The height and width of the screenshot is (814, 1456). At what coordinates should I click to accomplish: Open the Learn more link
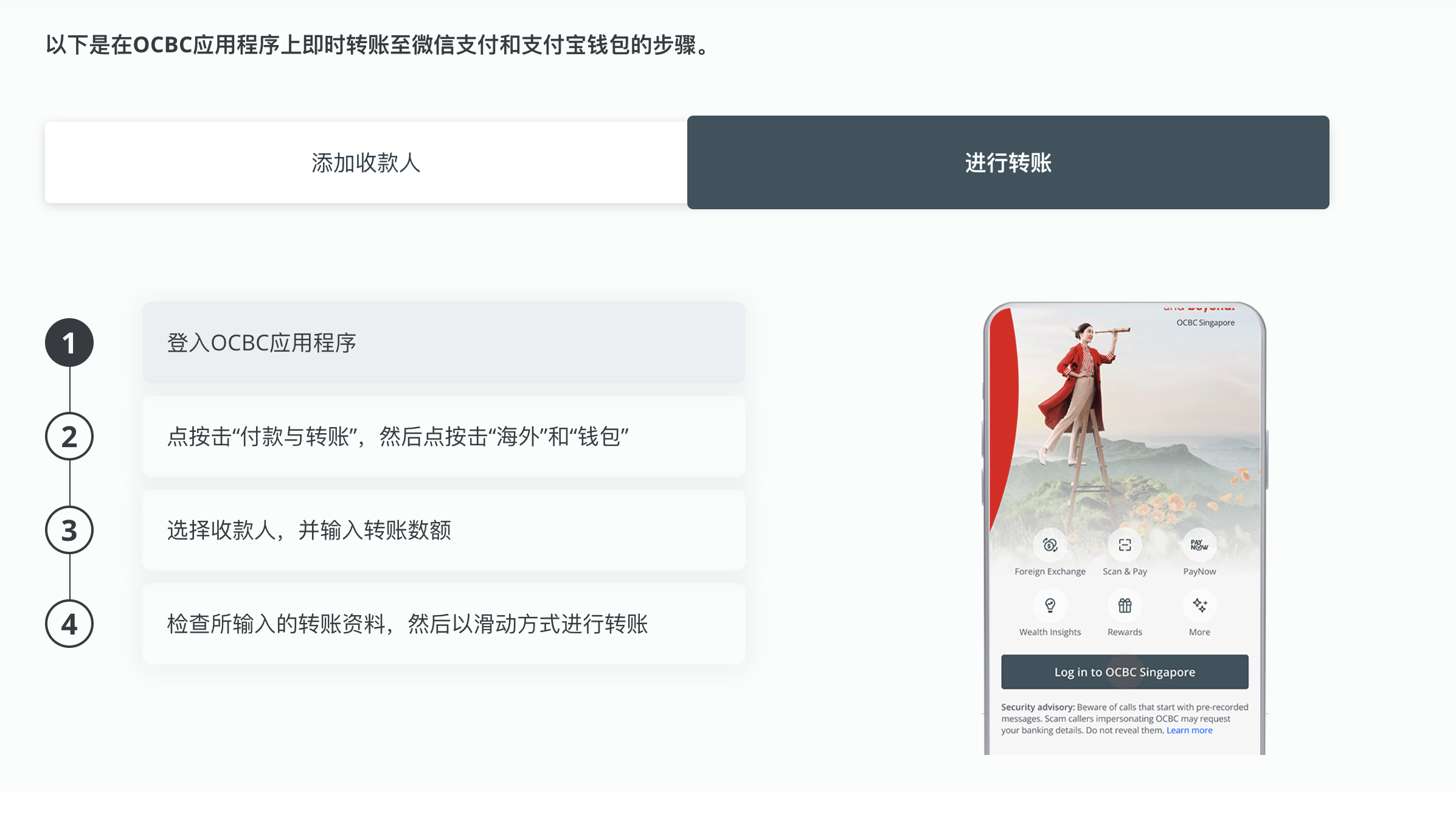[1188, 730]
